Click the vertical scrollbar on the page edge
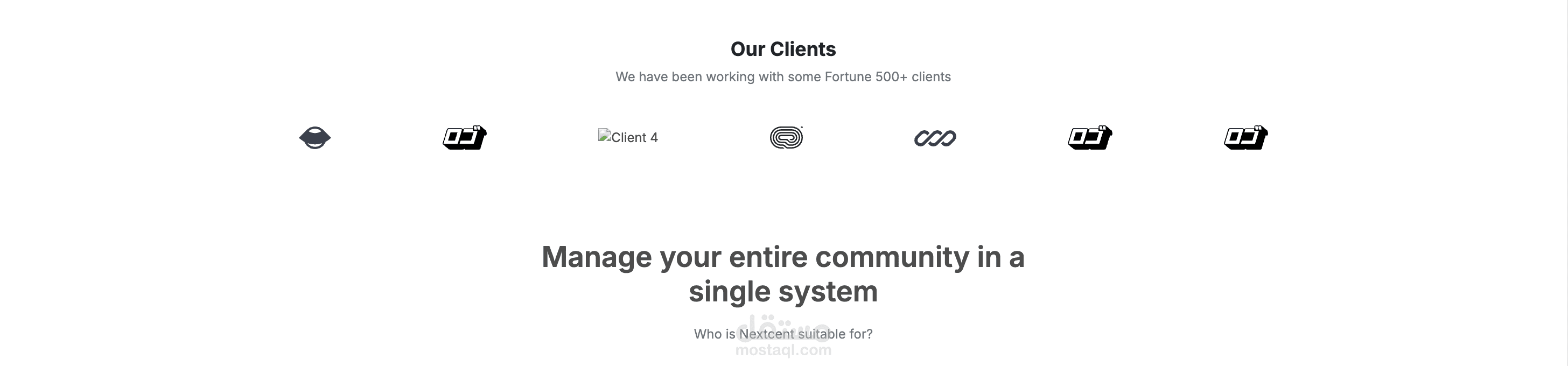1568x366 pixels. click(1564, 182)
